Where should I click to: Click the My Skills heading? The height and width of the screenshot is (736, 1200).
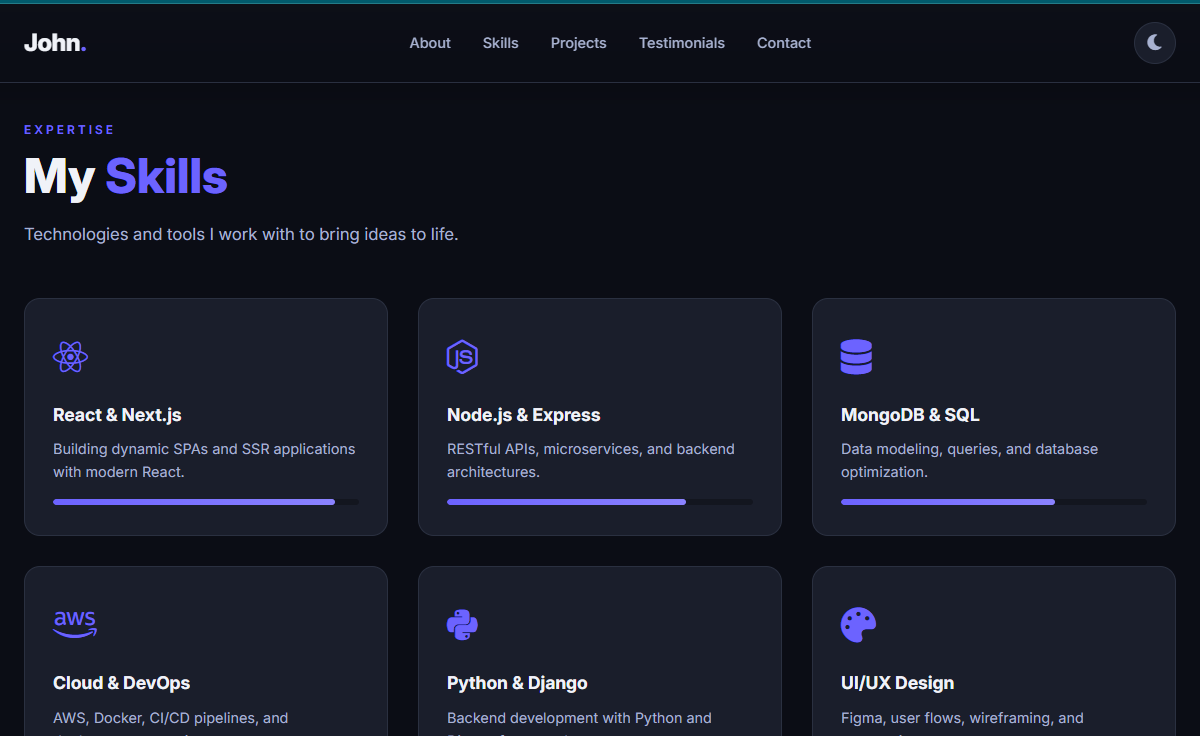pos(126,176)
